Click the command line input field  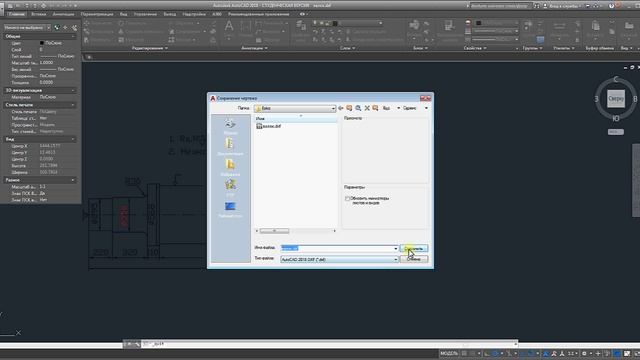pos(329,344)
